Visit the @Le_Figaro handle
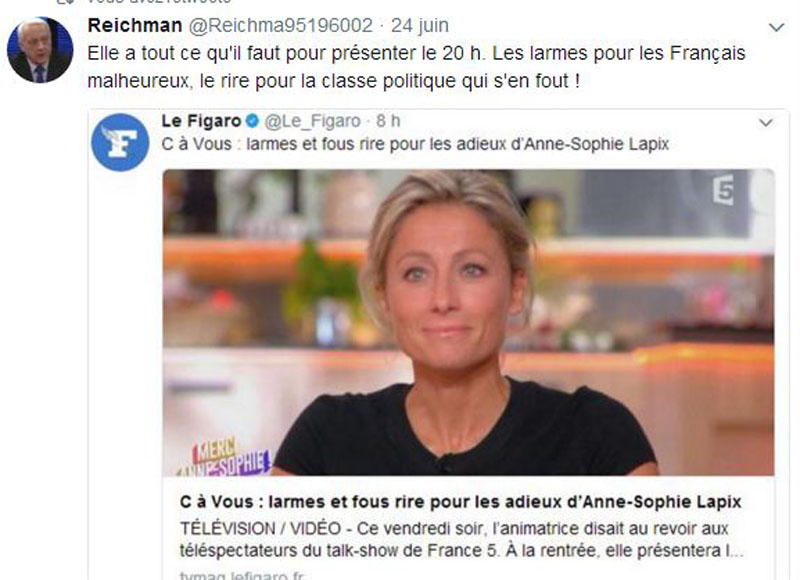Screen dimensions: 800x580 [313, 121]
